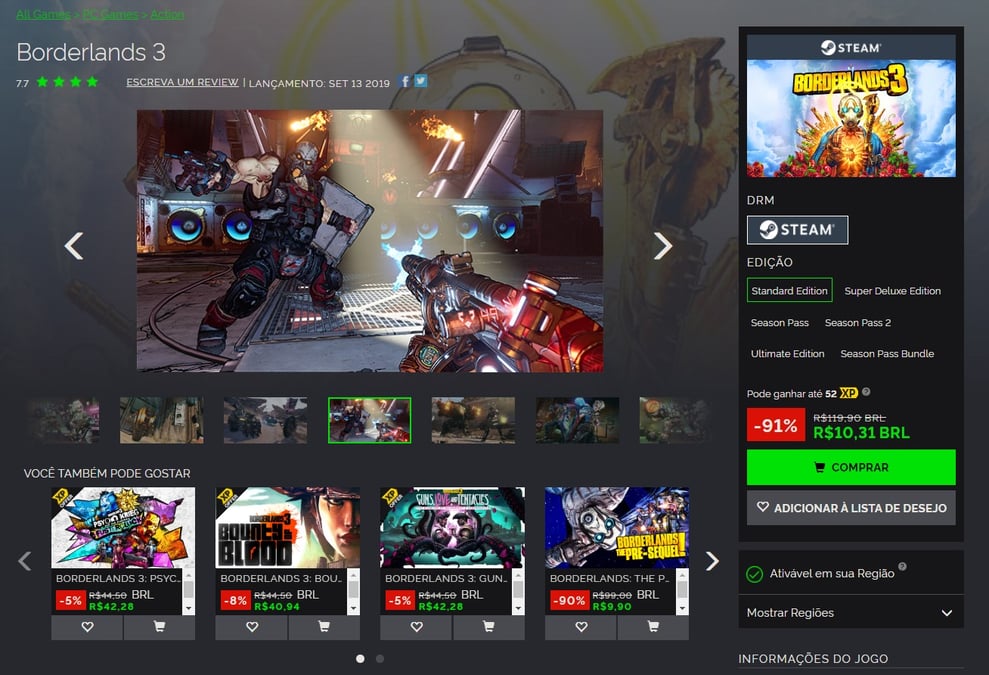Click Psycho Krieg card scrollbar
989x675 pixels.
[189, 592]
